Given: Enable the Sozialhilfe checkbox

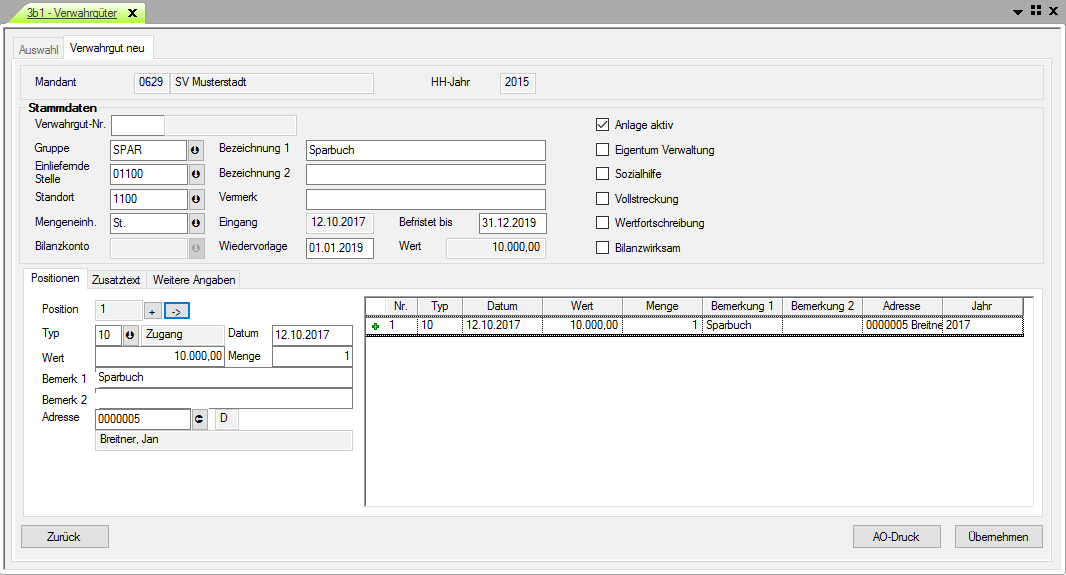Looking at the screenshot, I should 602,174.
